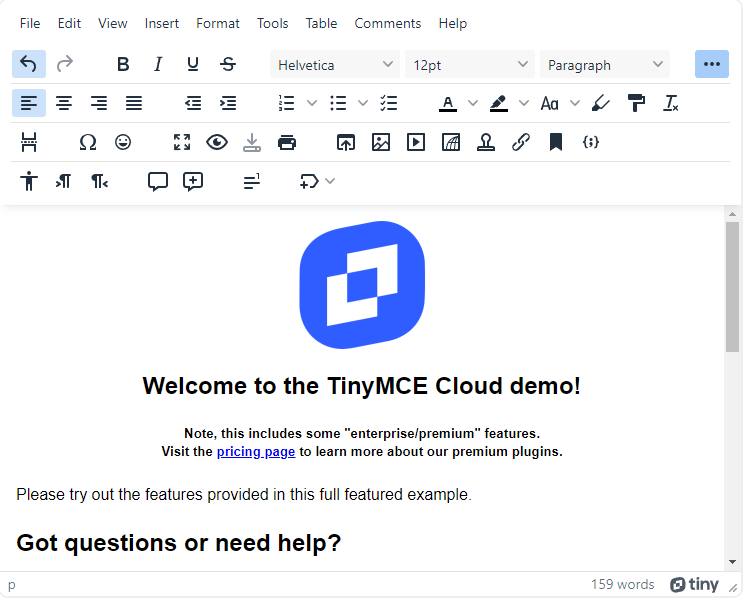Toggle fullscreen mode
Screen dimensions: 747x601
pyautogui.click(x=182, y=142)
